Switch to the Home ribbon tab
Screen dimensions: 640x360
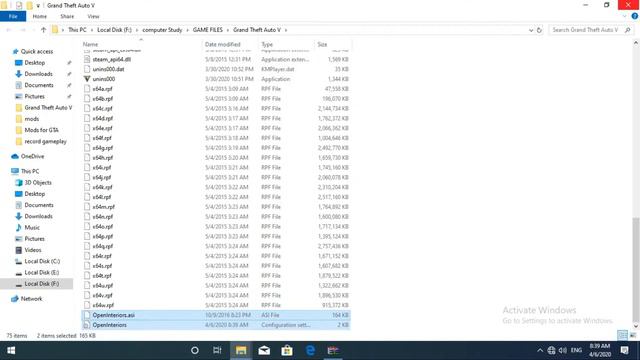coord(40,16)
